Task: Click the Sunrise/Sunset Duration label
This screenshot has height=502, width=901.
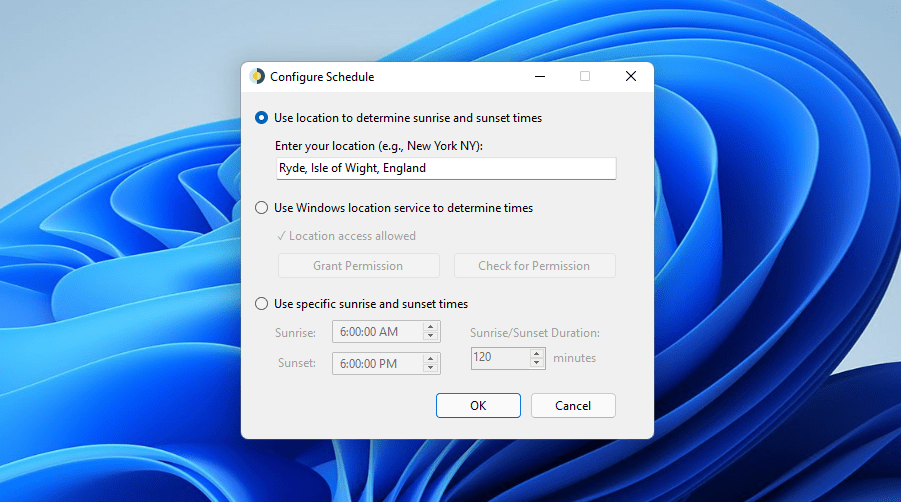Action: click(535, 333)
